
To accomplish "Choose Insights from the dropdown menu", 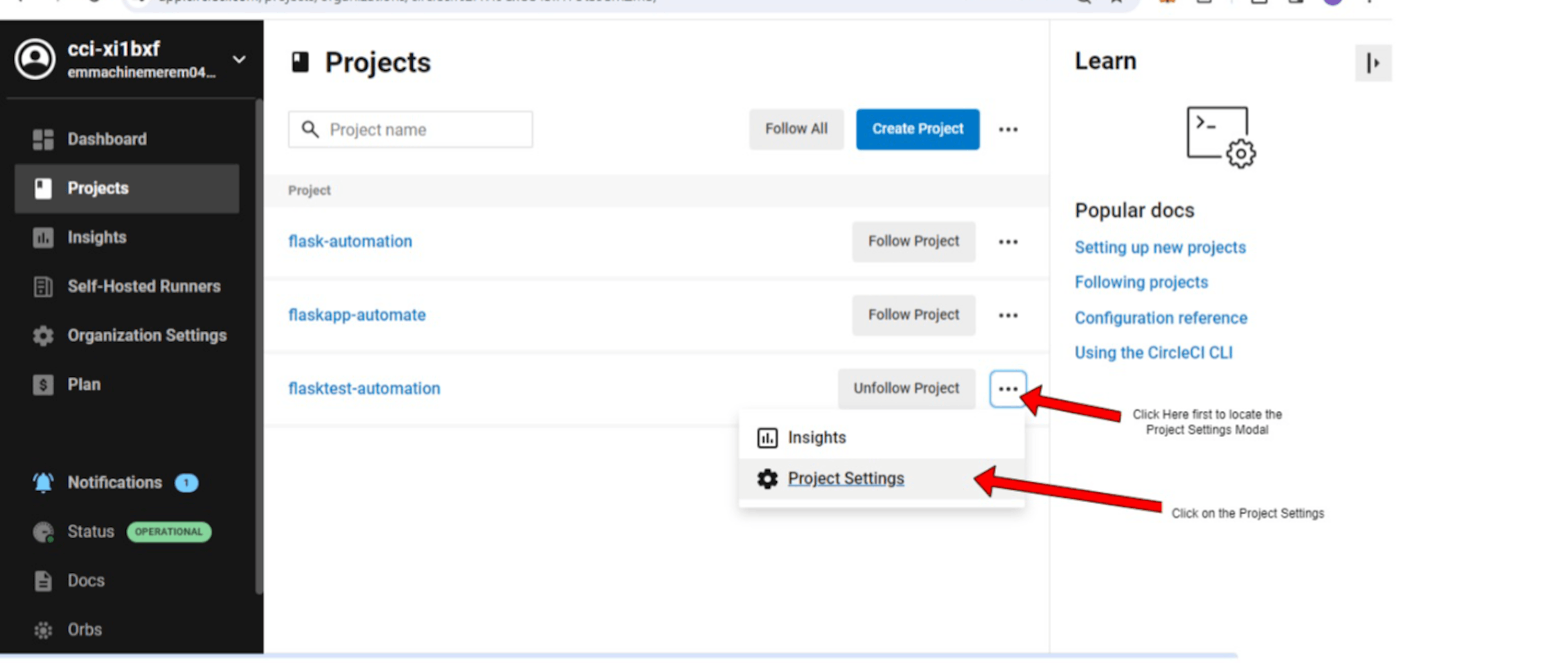I will (882, 438).
